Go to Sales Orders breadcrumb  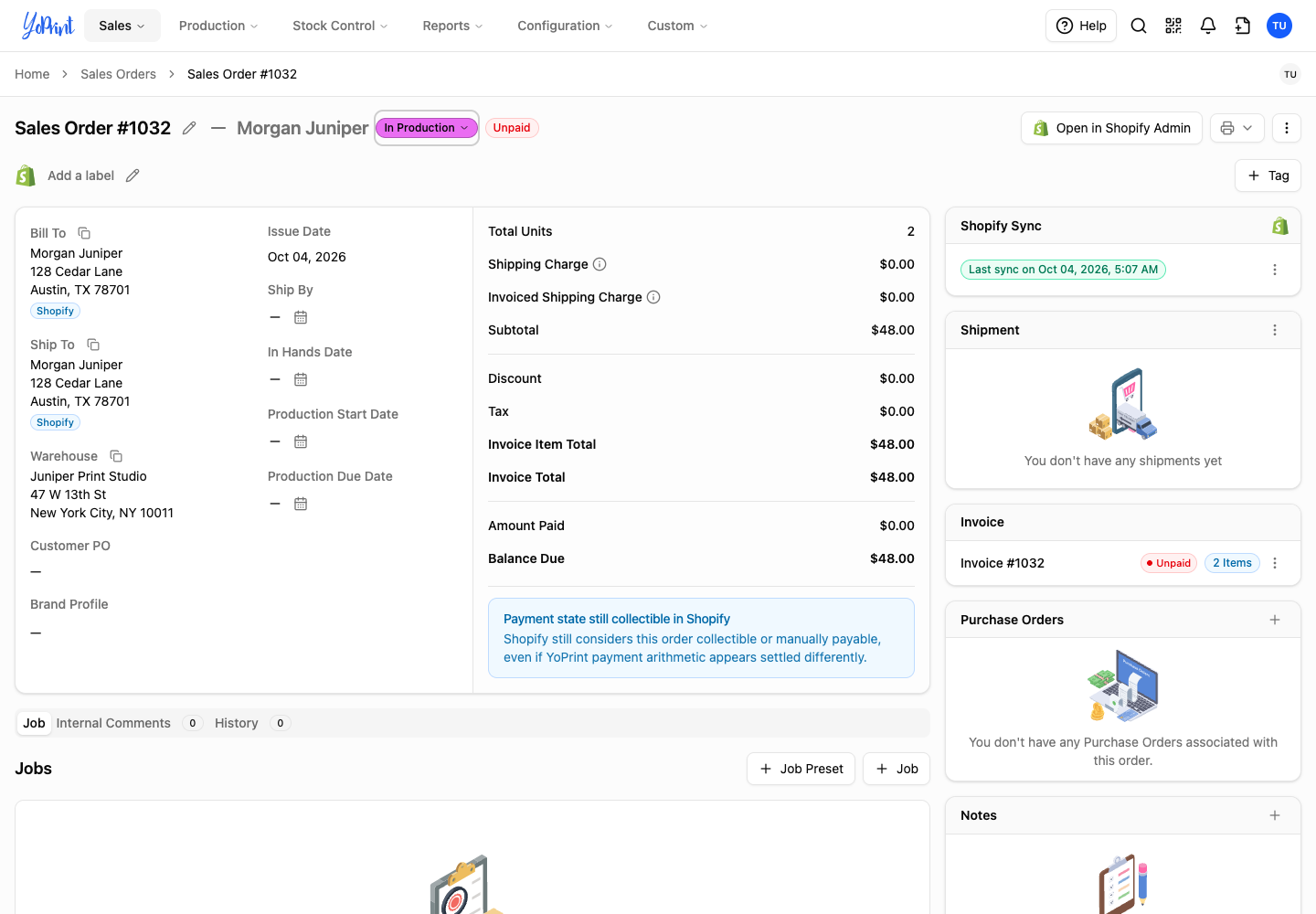pyautogui.click(x=118, y=74)
